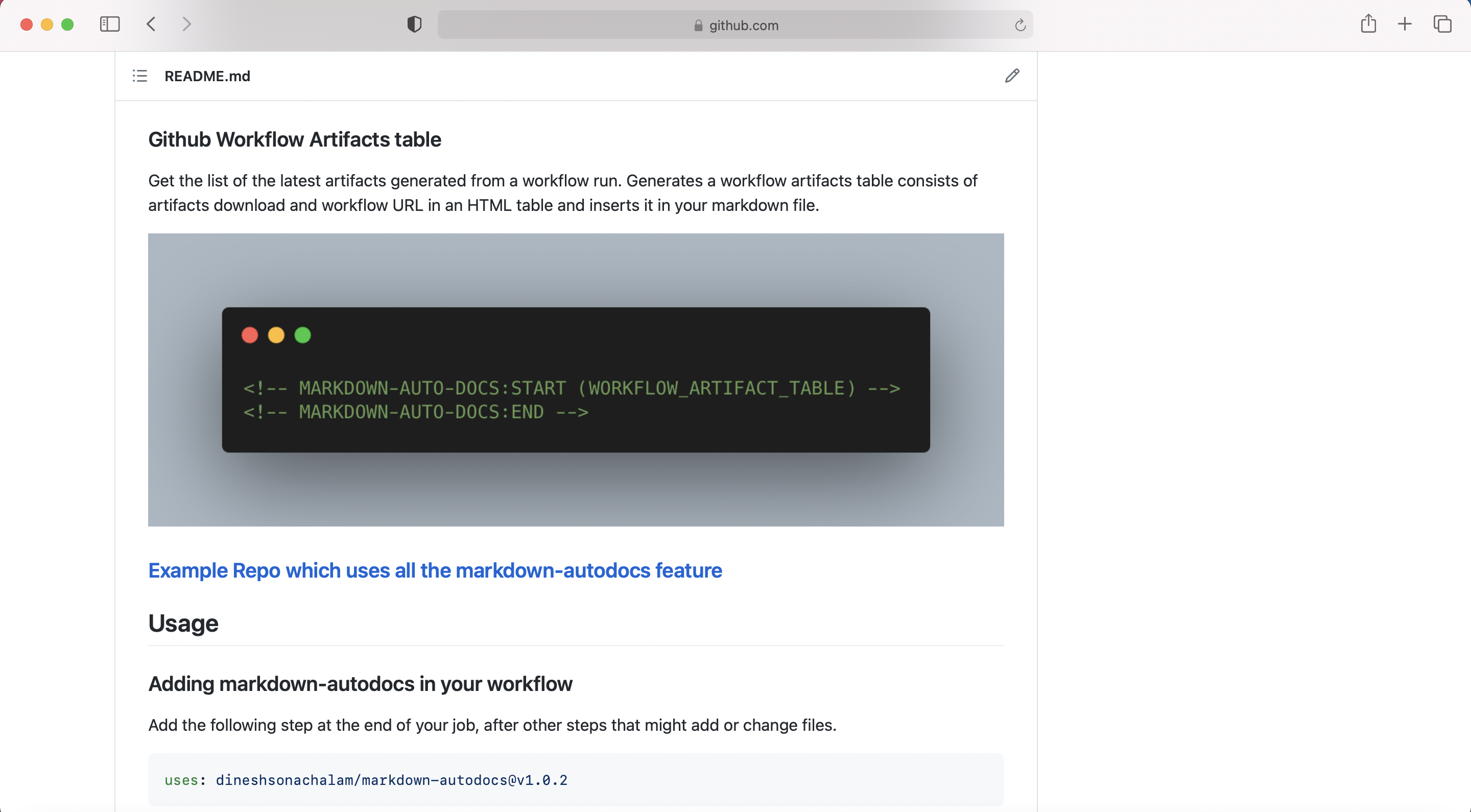The width and height of the screenshot is (1471, 812).
Task: Open a new browser tab
Action: pyautogui.click(x=1405, y=24)
